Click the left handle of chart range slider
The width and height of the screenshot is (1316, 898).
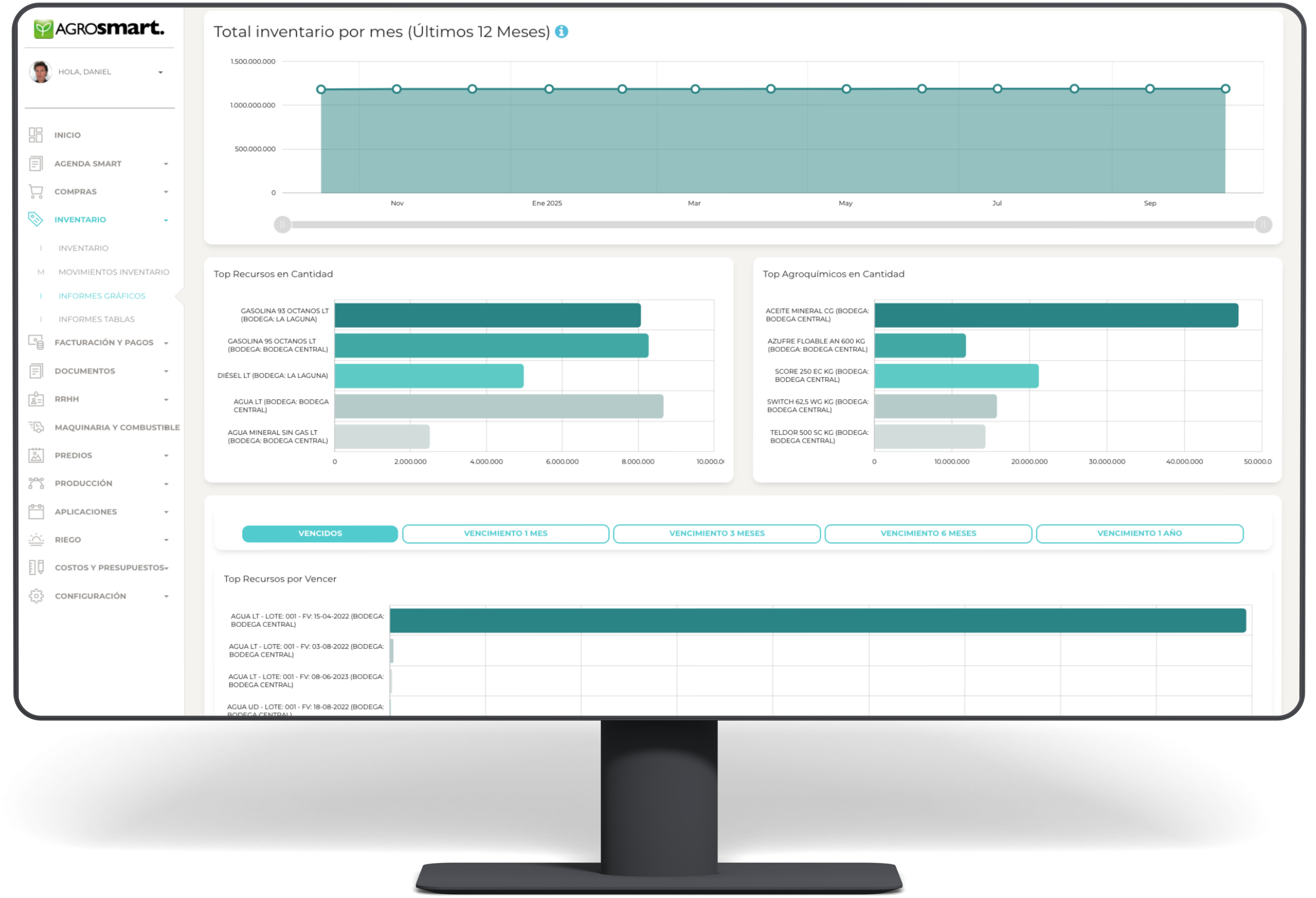pos(282,225)
